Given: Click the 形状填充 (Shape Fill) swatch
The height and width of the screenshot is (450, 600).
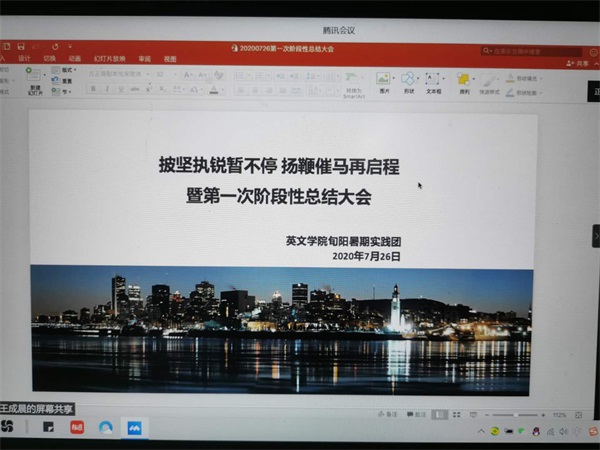Looking at the screenshot, I should [510, 78].
